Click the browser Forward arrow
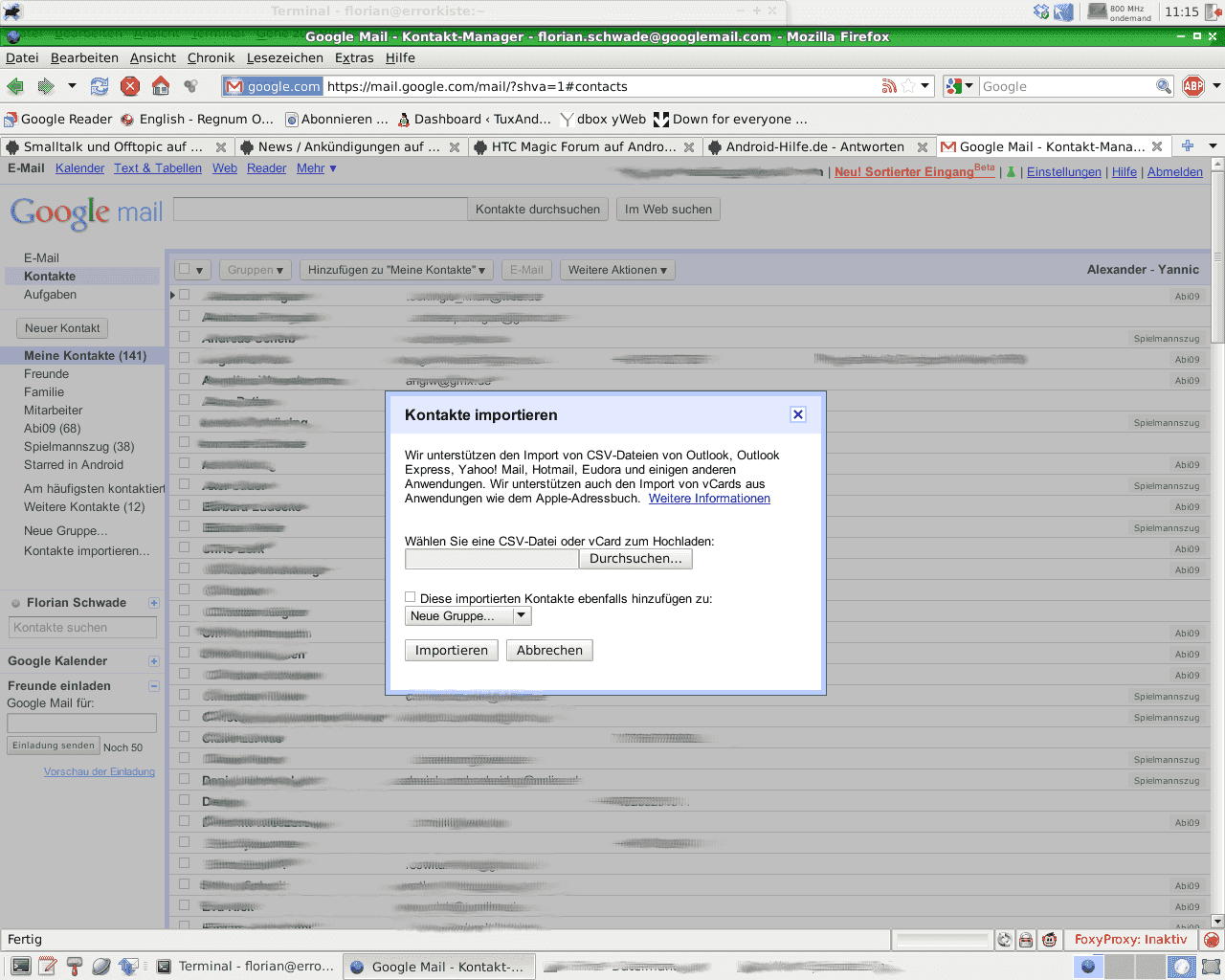The height and width of the screenshot is (980, 1225). tap(45, 86)
